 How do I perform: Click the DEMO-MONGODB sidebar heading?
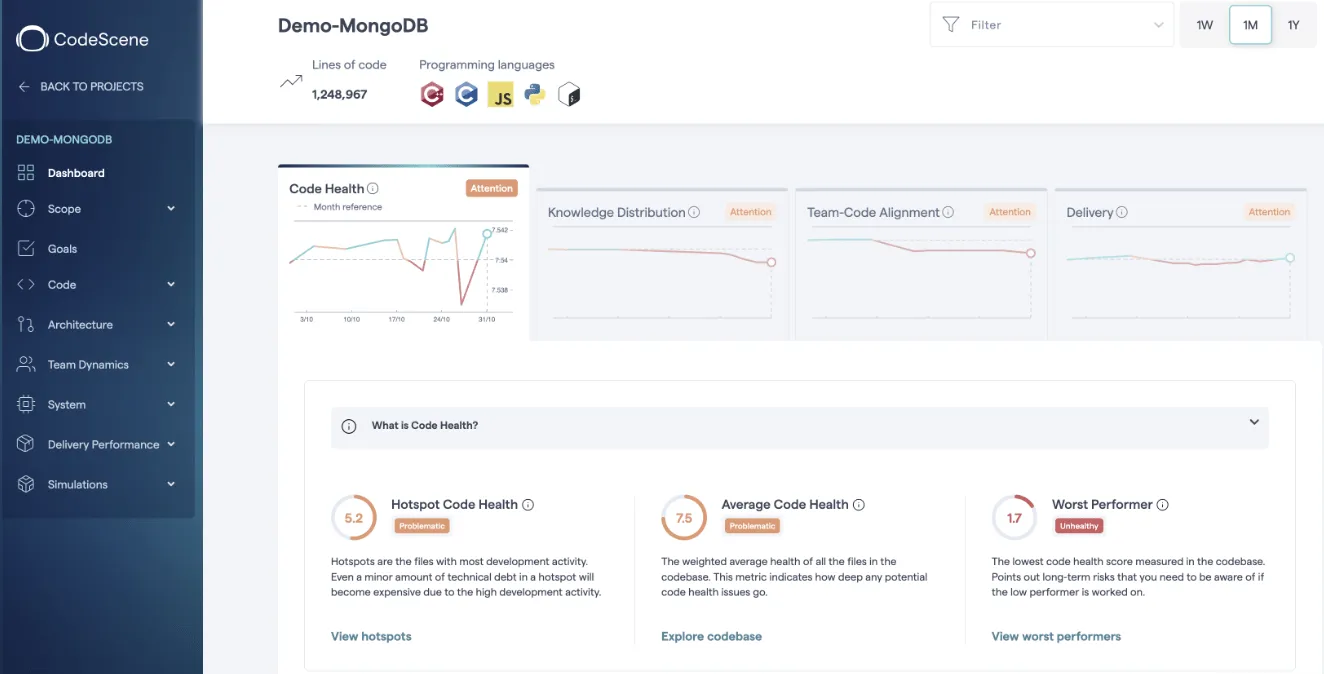64,140
